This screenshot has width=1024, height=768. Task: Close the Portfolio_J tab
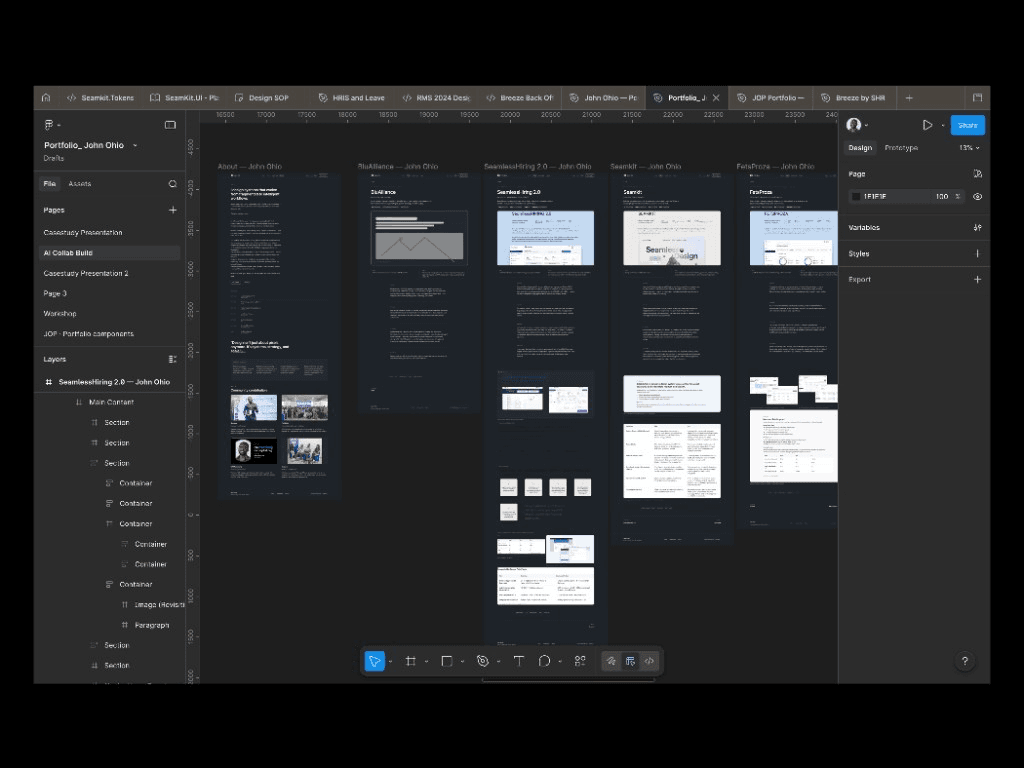[716, 98]
